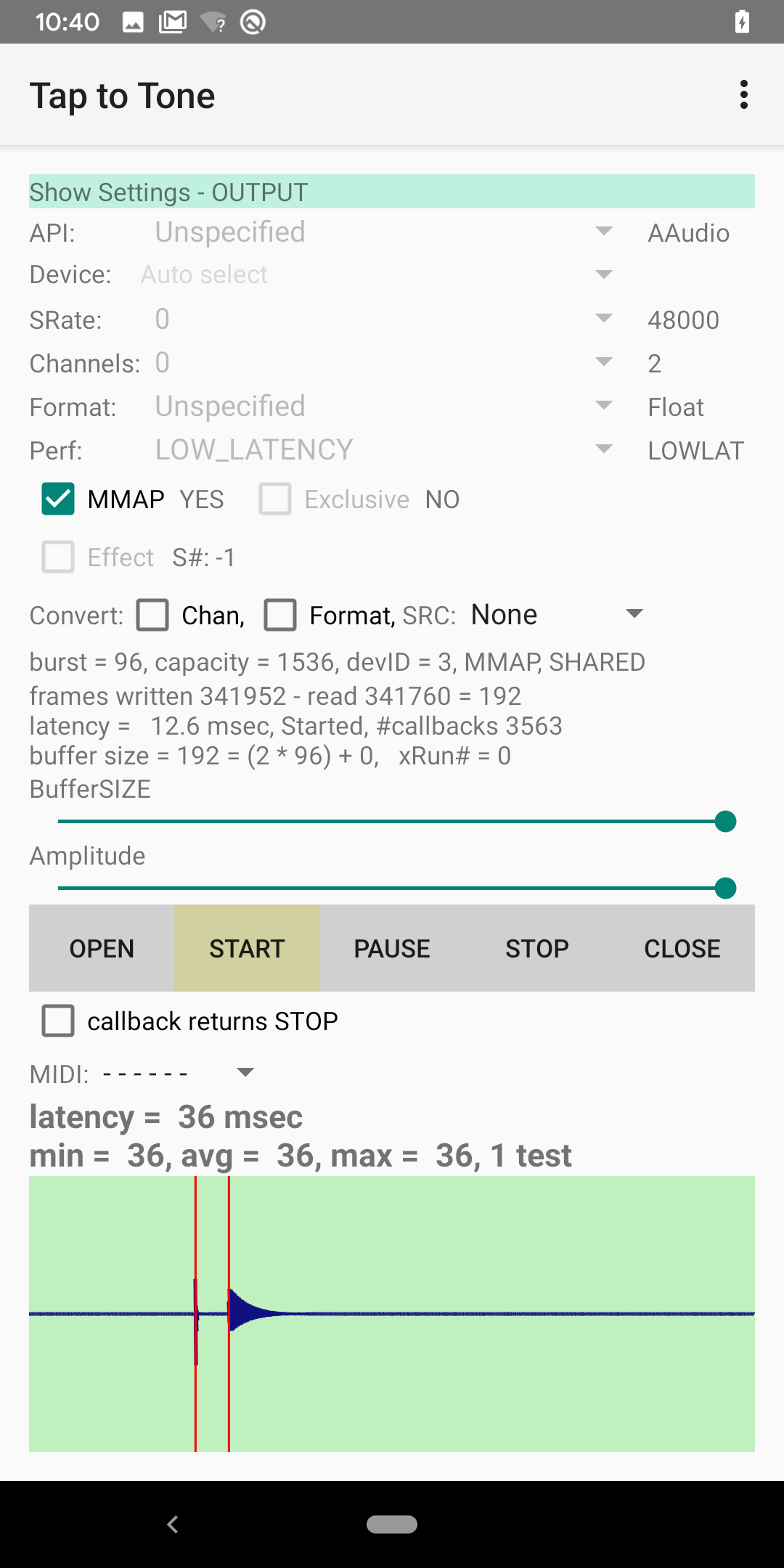The width and height of the screenshot is (784, 1568).
Task: Collapse the Show Settings - OUTPUT header
Action: click(391, 192)
